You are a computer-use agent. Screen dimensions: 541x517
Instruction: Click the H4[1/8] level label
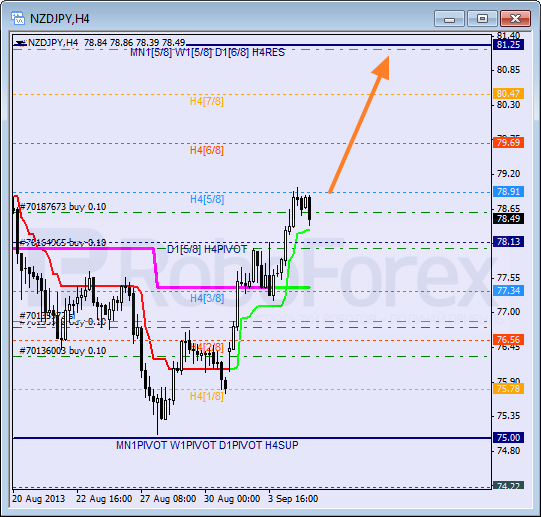[207, 396]
